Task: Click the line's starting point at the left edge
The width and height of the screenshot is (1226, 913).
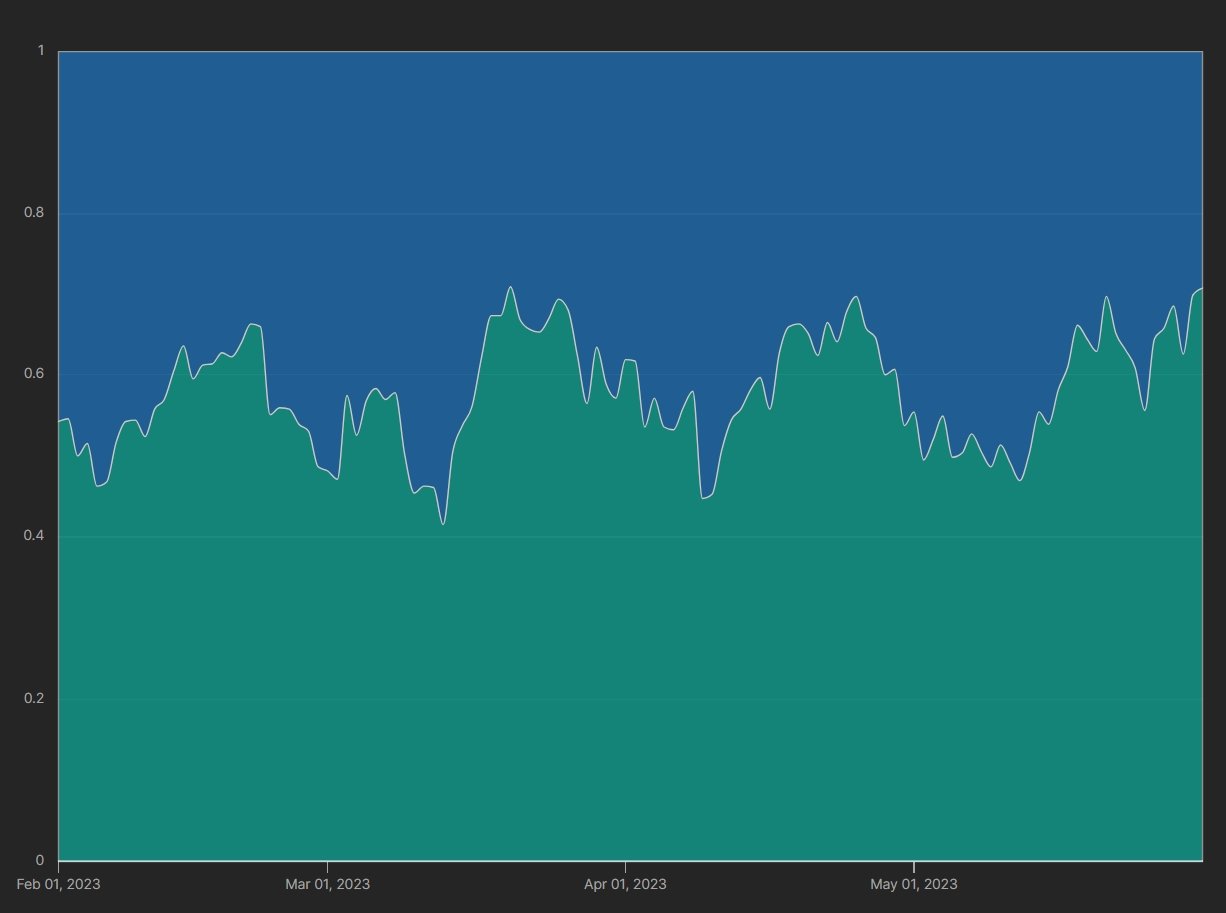Action: (x=59, y=421)
